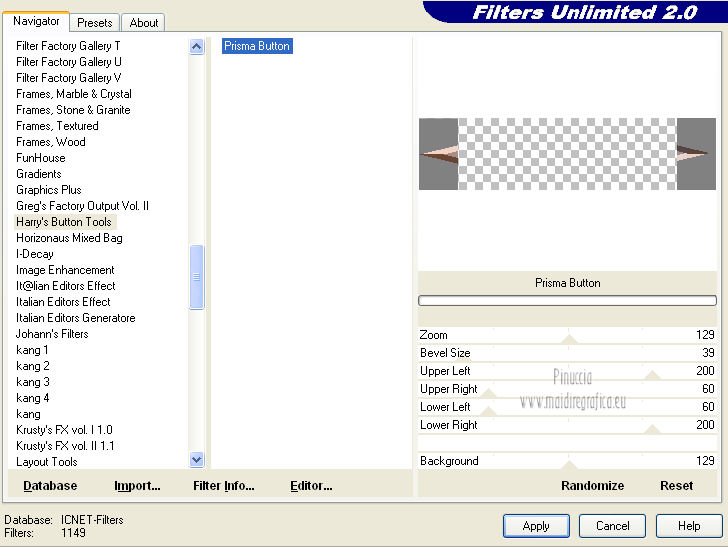The width and height of the screenshot is (728, 547).
Task: Select Filter Factory Gallery U
Action: click(x=69, y=62)
